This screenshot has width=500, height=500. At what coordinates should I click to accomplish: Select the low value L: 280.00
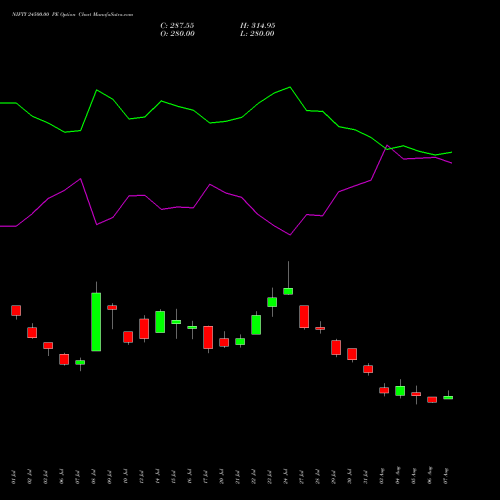(x=257, y=34)
